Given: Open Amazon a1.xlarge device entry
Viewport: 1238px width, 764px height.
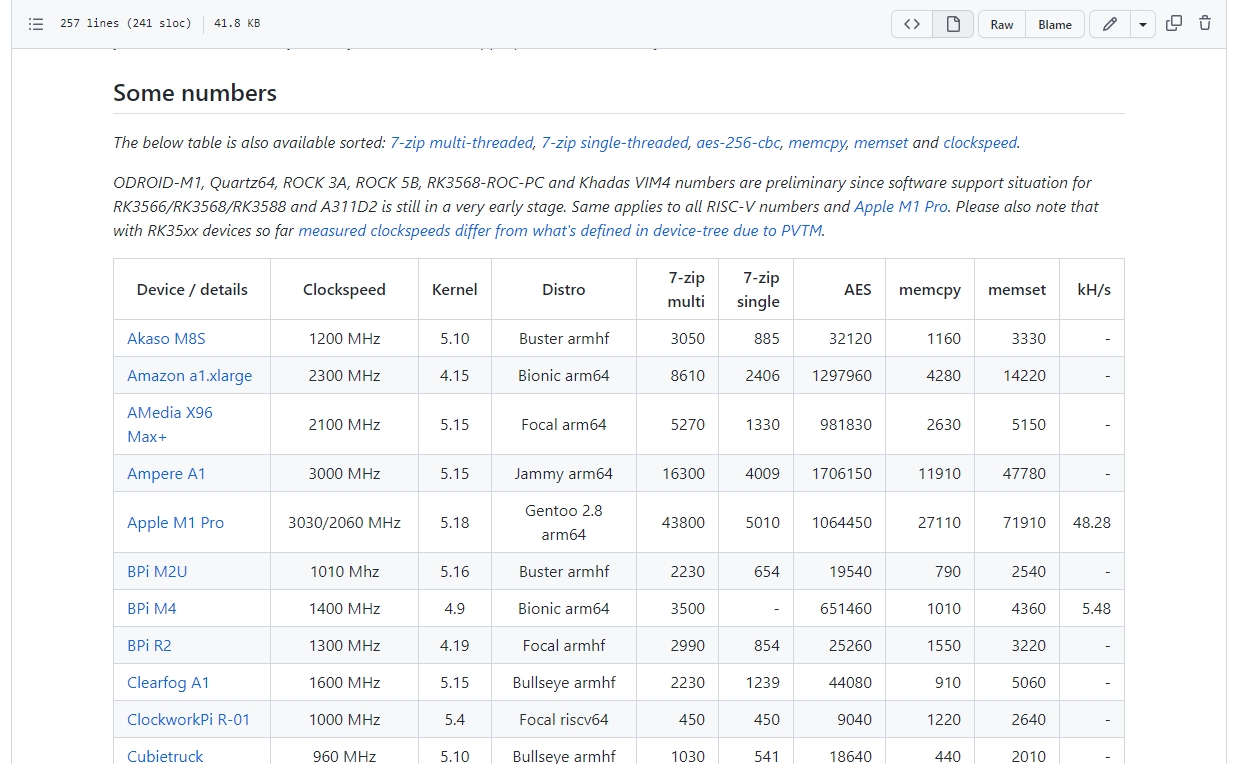Looking at the screenshot, I should coord(189,375).
